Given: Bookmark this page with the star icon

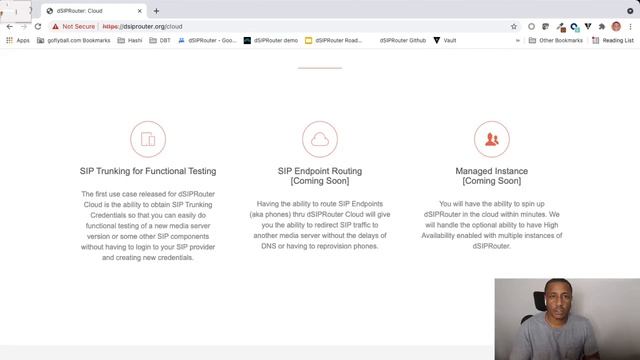Looking at the screenshot, I should 514,27.
